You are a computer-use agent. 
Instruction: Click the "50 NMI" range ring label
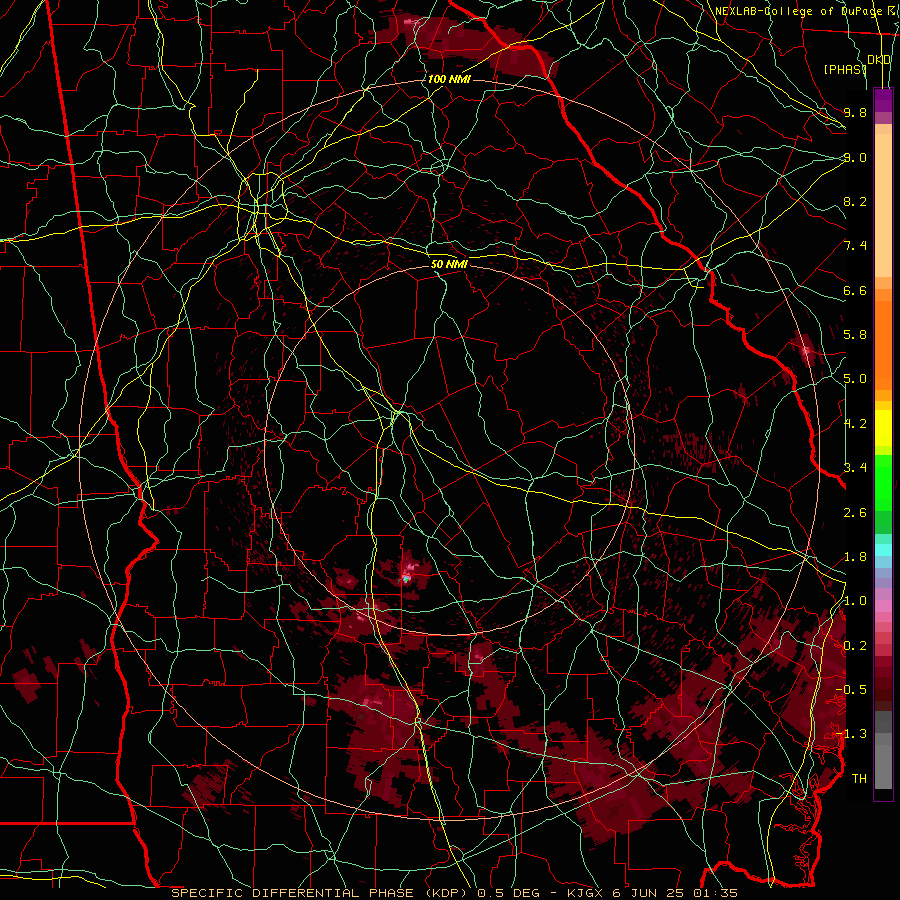(x=449, y=264)
